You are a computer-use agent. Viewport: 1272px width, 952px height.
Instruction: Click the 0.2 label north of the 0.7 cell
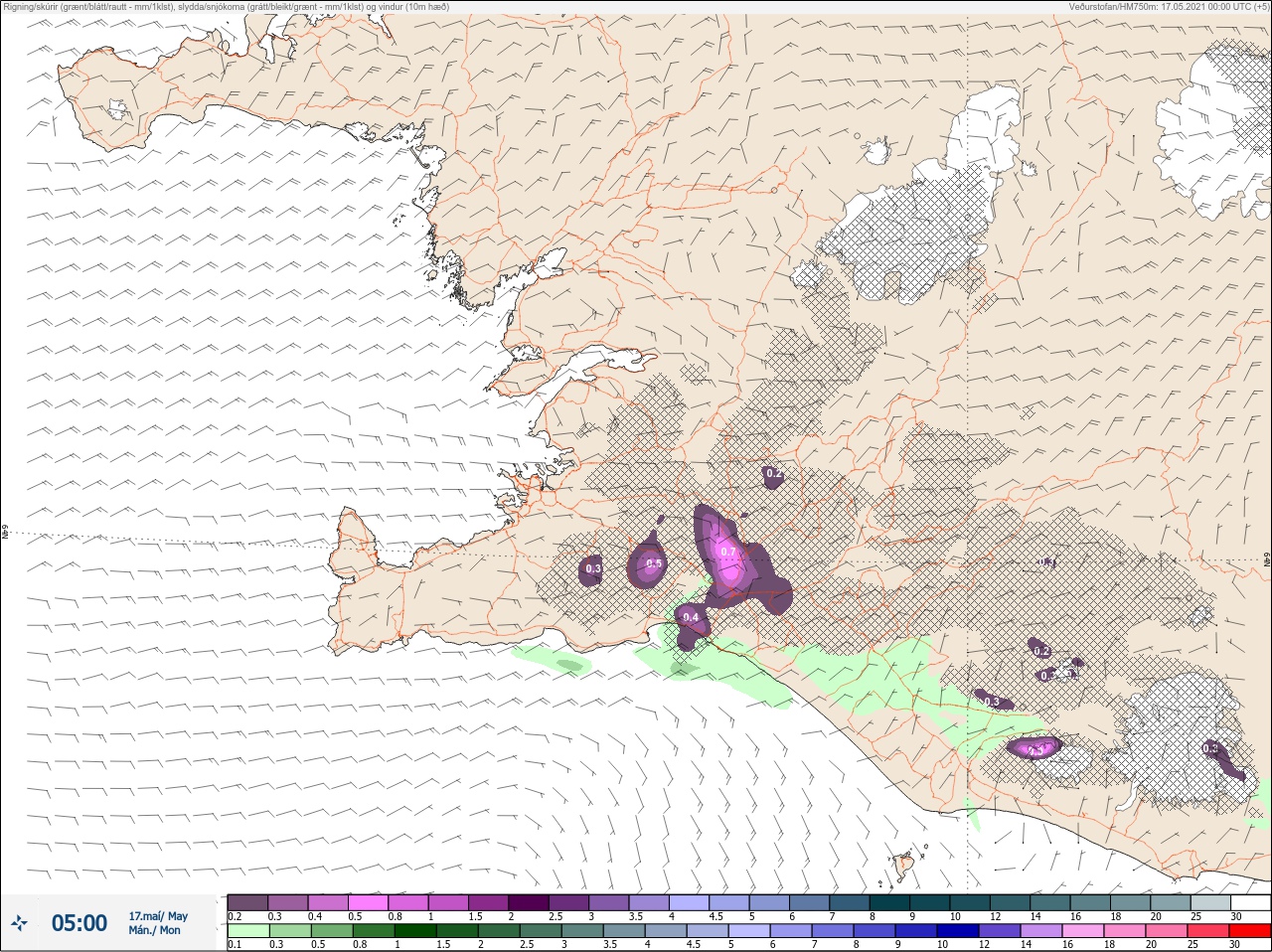(x=774, y=475)
